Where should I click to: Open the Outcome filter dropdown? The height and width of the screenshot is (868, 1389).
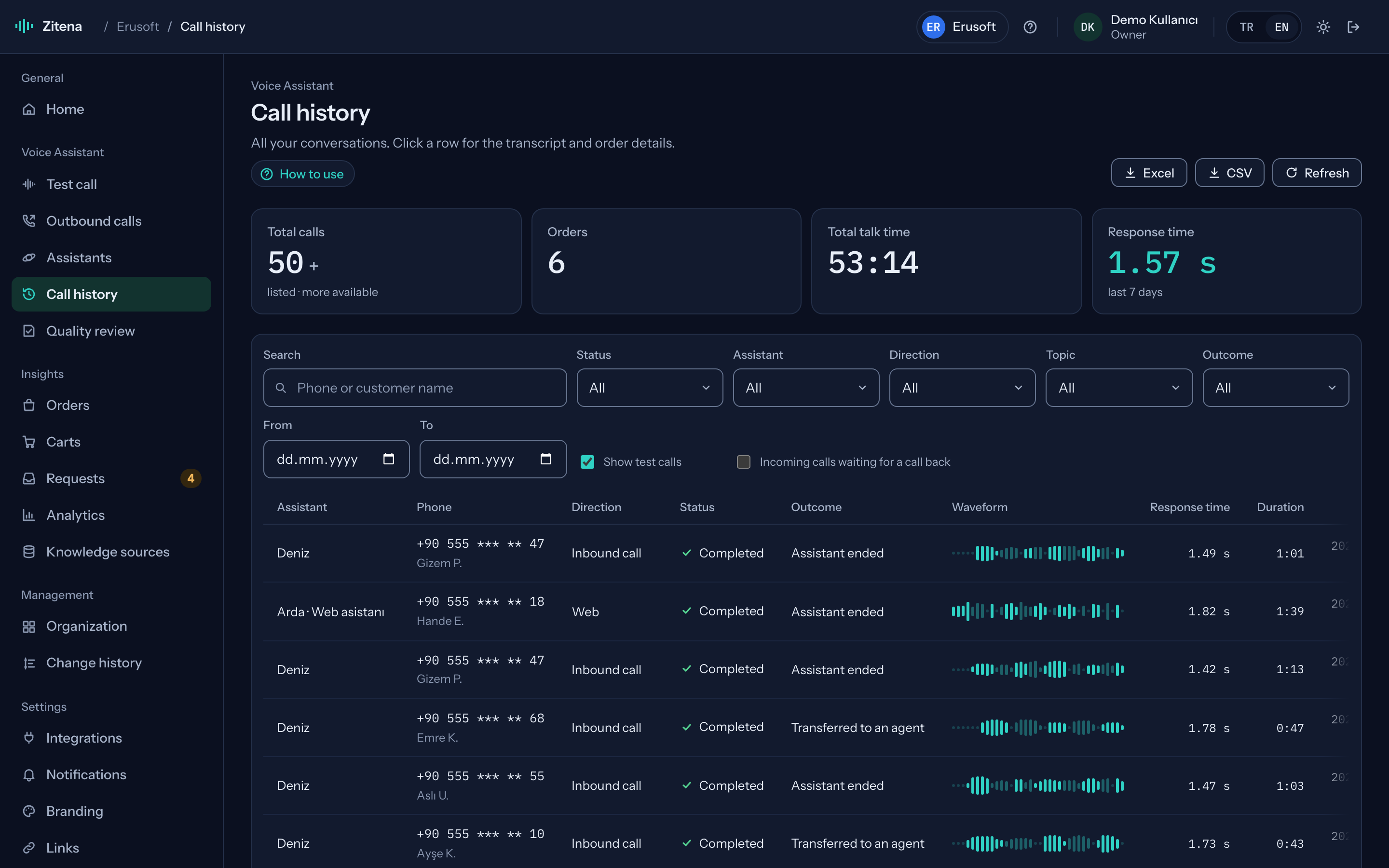click(x=1276, y=388)
